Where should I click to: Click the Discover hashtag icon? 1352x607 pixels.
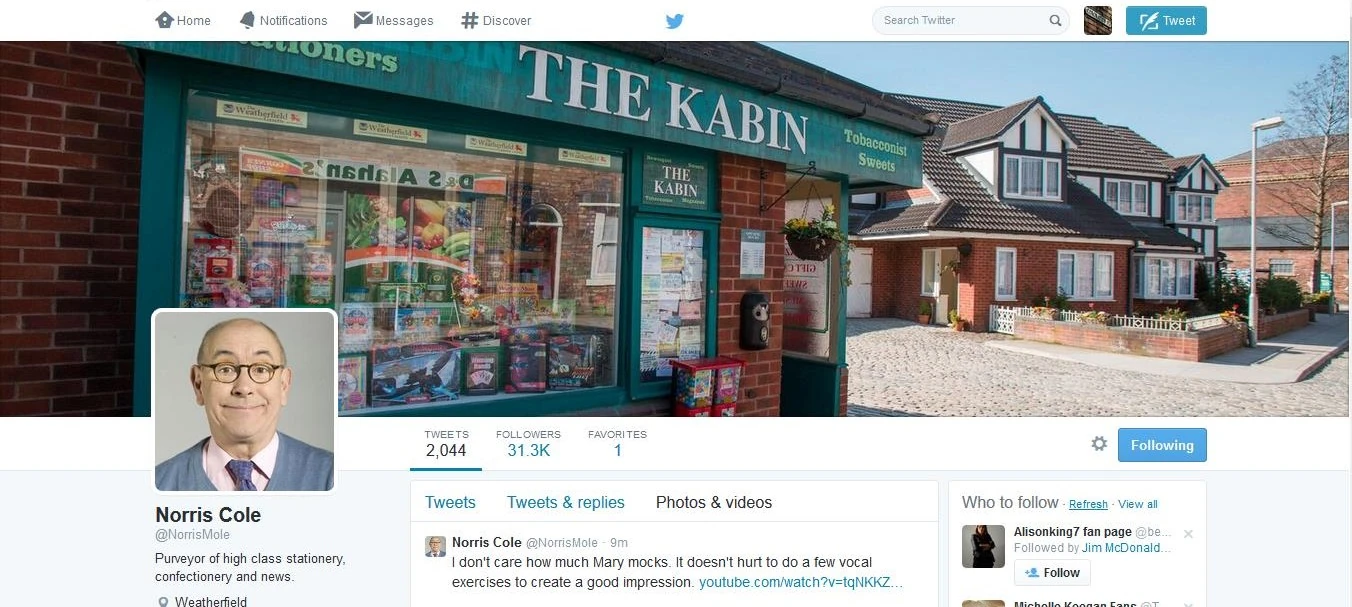pos(469,20)
